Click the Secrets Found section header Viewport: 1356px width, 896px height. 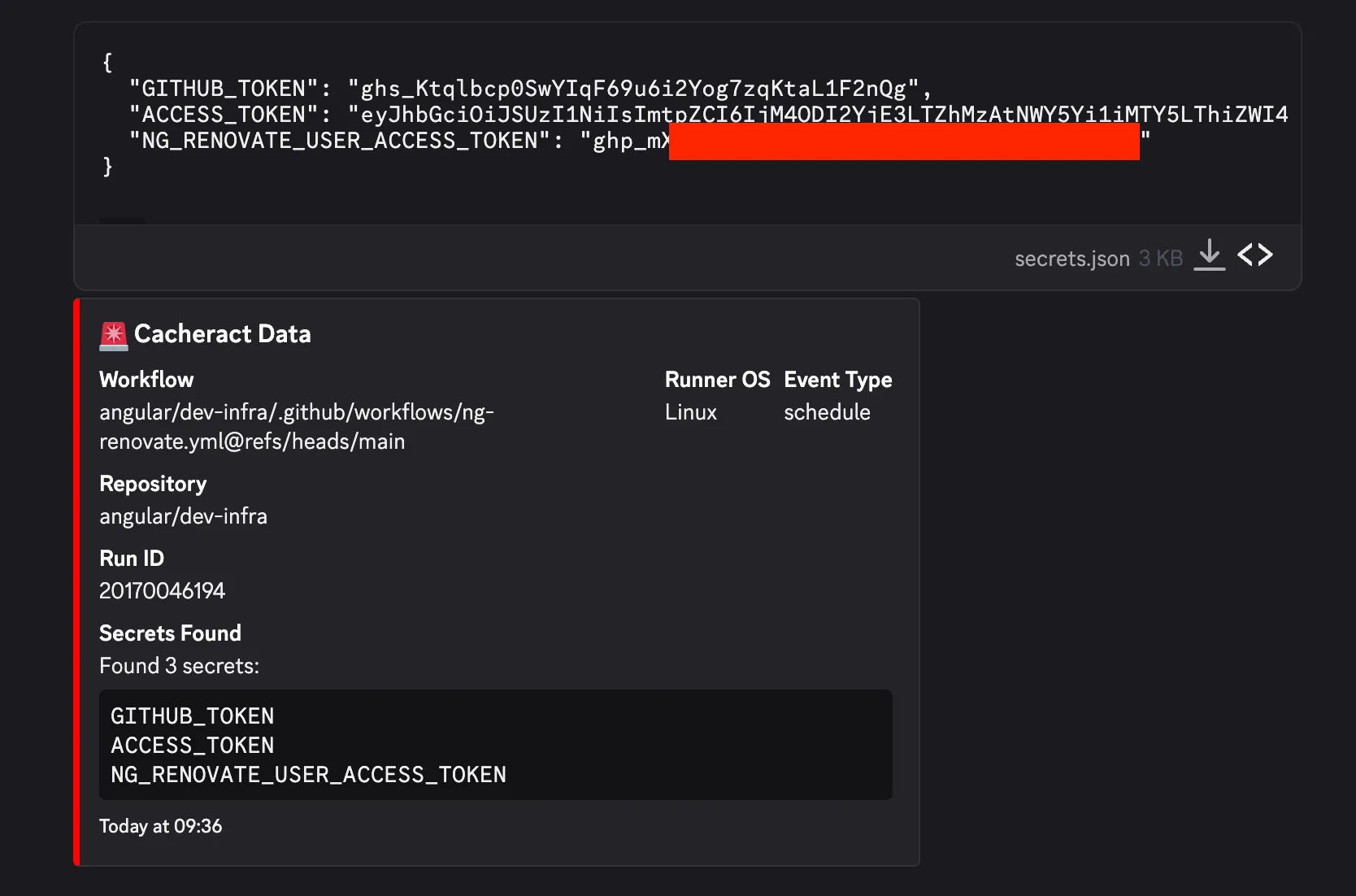[x=170, y=633]
